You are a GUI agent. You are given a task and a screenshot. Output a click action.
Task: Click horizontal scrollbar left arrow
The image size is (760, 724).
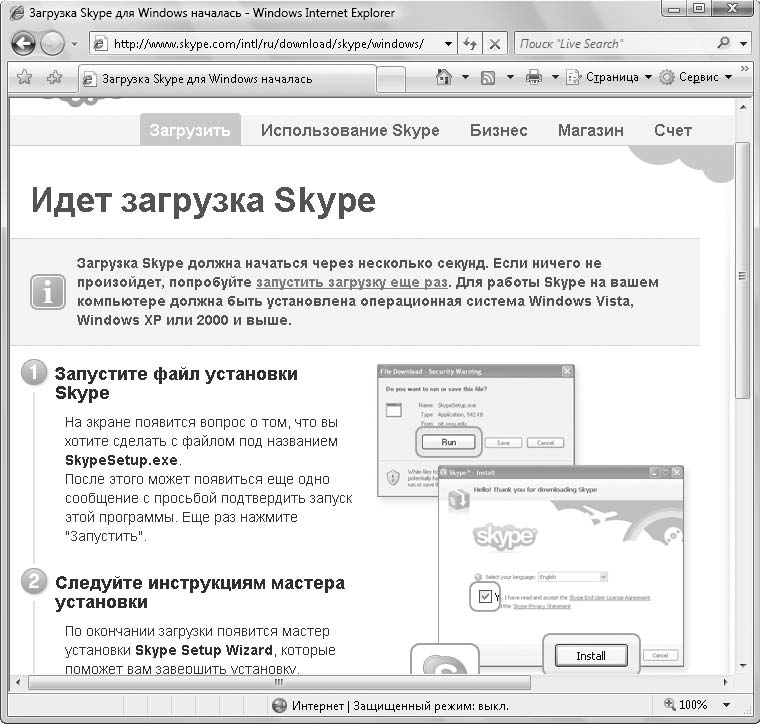18,683
